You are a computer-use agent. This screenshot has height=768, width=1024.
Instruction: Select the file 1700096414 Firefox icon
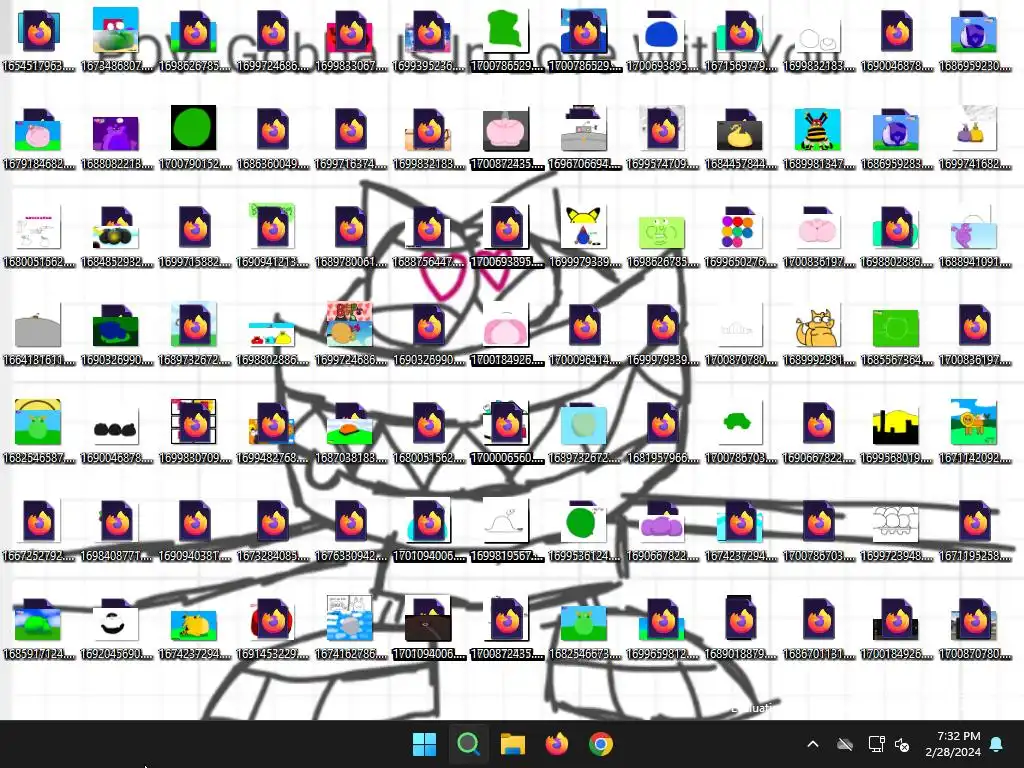coord(584,325)
